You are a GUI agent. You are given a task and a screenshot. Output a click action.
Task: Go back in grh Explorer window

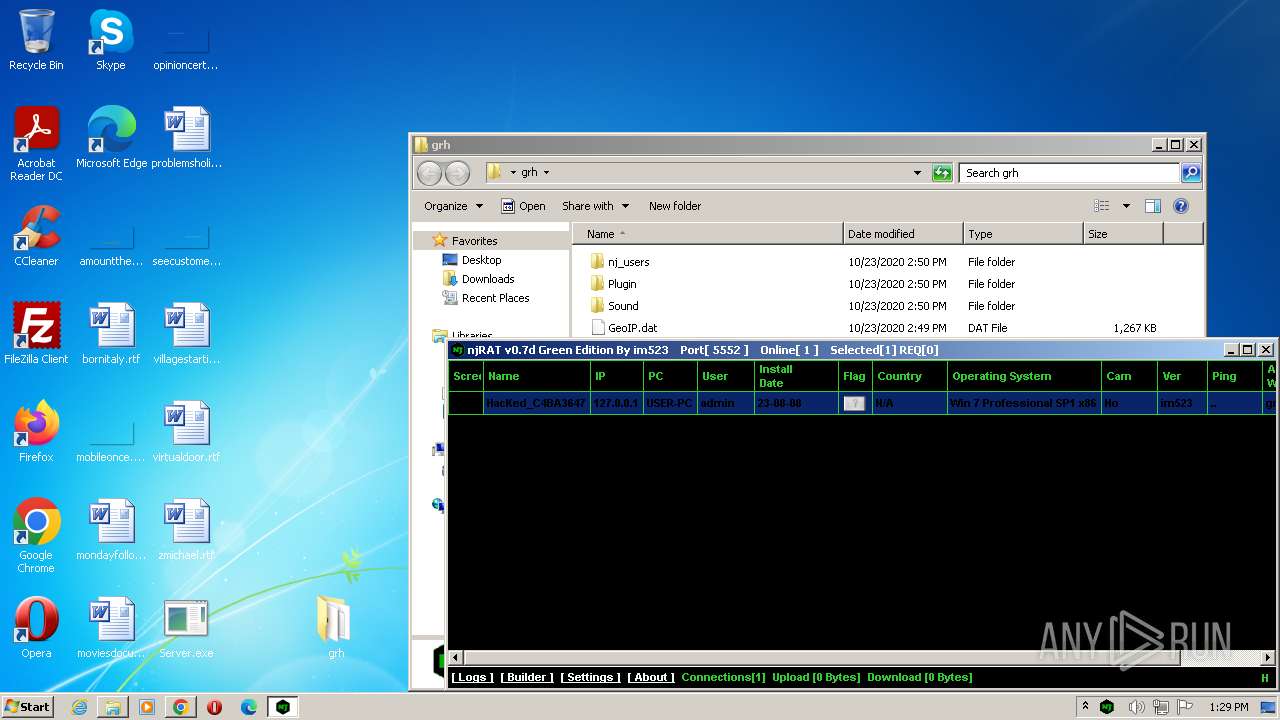click(x=429, y=173)
